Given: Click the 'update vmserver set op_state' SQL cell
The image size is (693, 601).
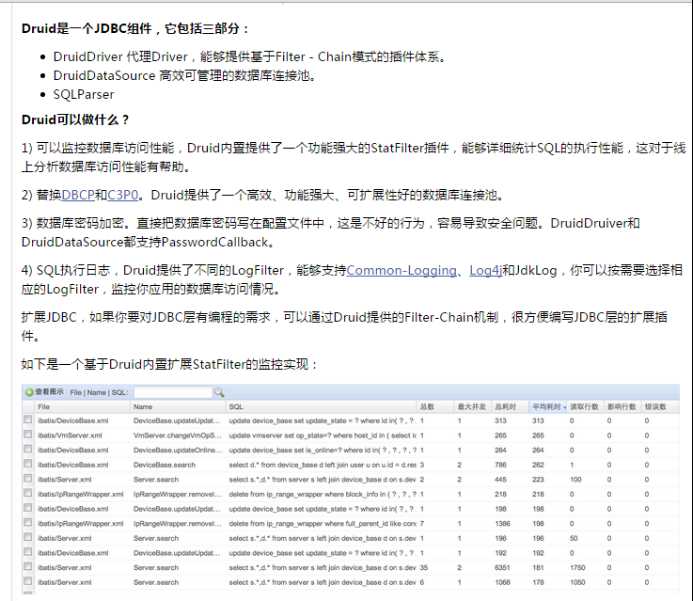Looking at the screenshot, I should click(x=322, y=435).
